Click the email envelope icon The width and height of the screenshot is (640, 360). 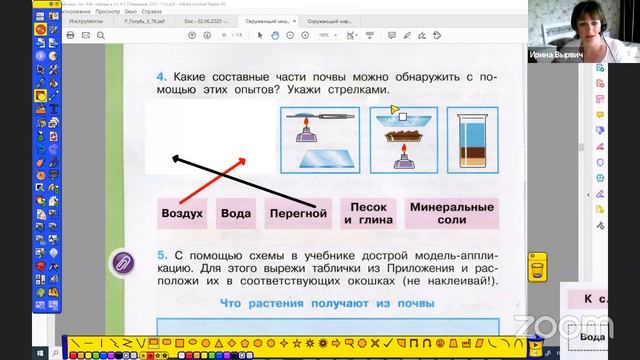tap(86, 36)
